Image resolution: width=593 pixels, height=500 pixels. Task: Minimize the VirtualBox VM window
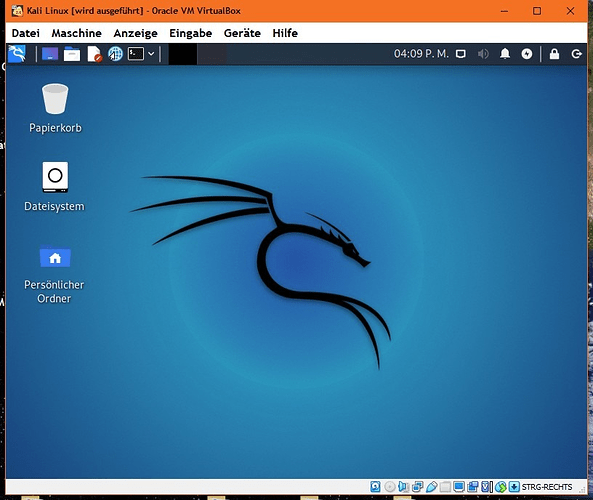[x=504, y=11]
